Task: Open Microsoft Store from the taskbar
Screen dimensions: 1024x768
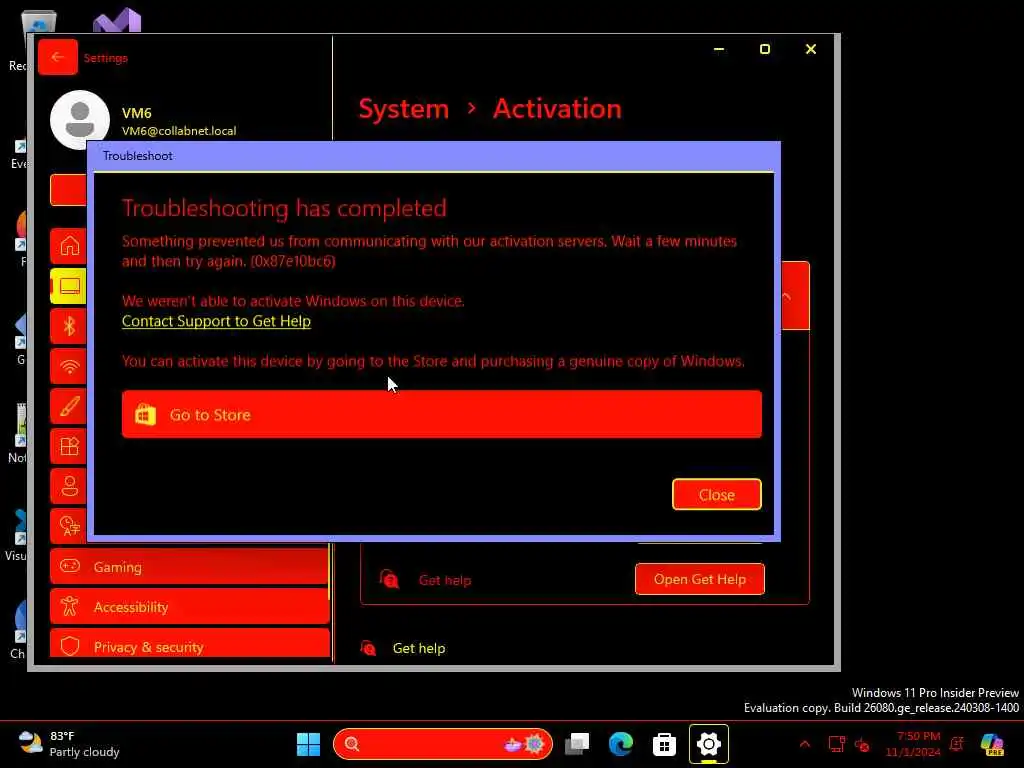Action: click(x=664, y=744)
